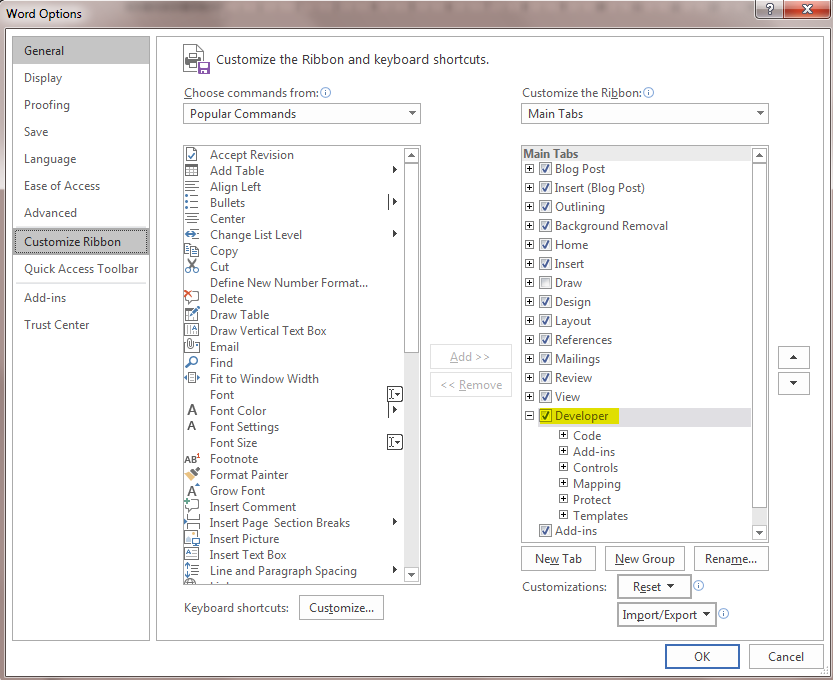Screen dimensions: 833x680
Task: Click the OK button
Action: (x=702, y=657)
